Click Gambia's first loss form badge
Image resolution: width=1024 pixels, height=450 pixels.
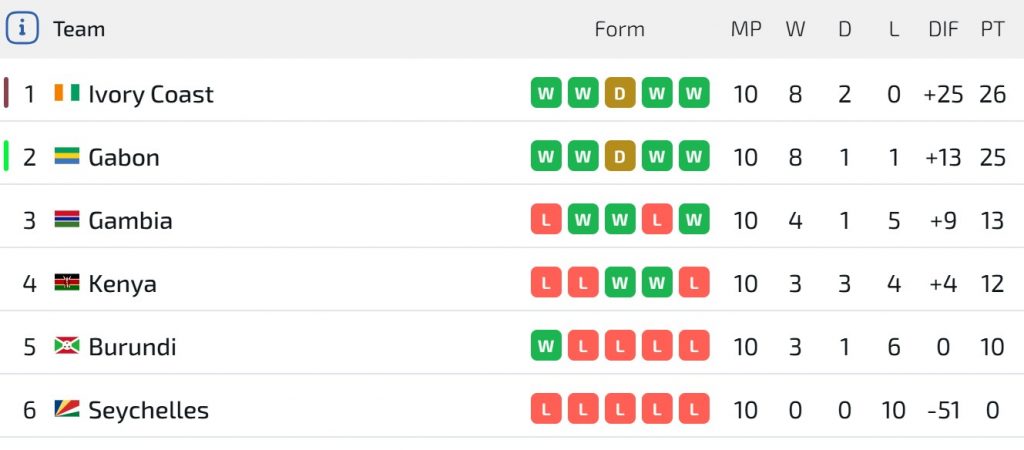pyautogui.click(x=546, y=220)
